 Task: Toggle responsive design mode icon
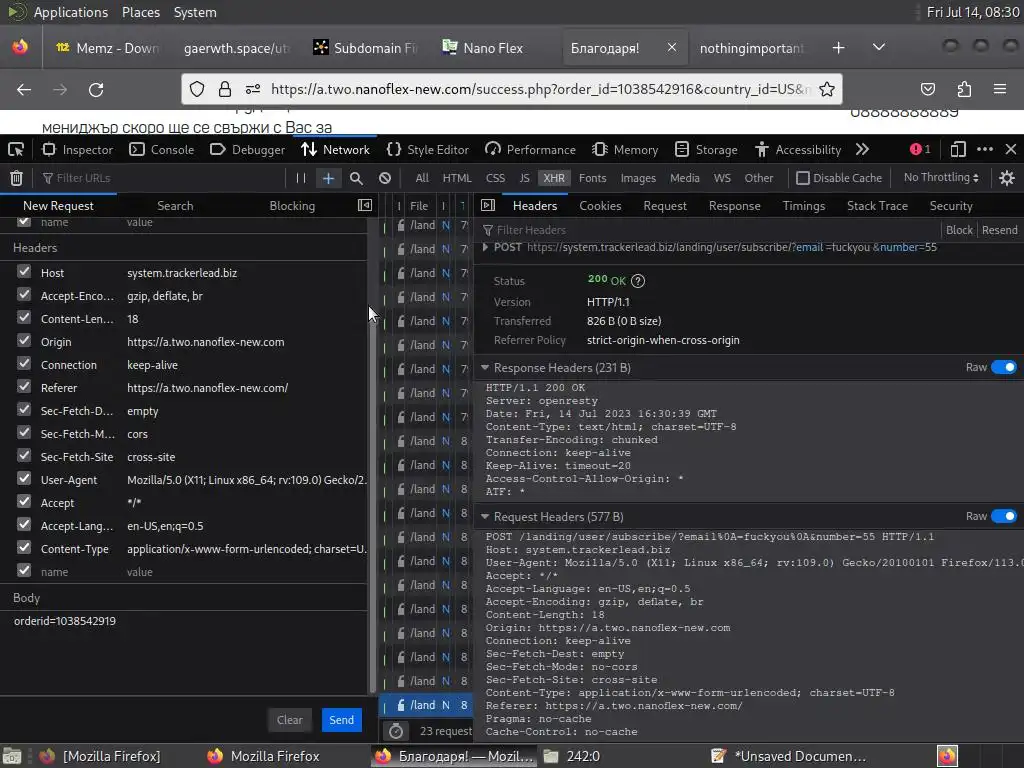[957, 150]
